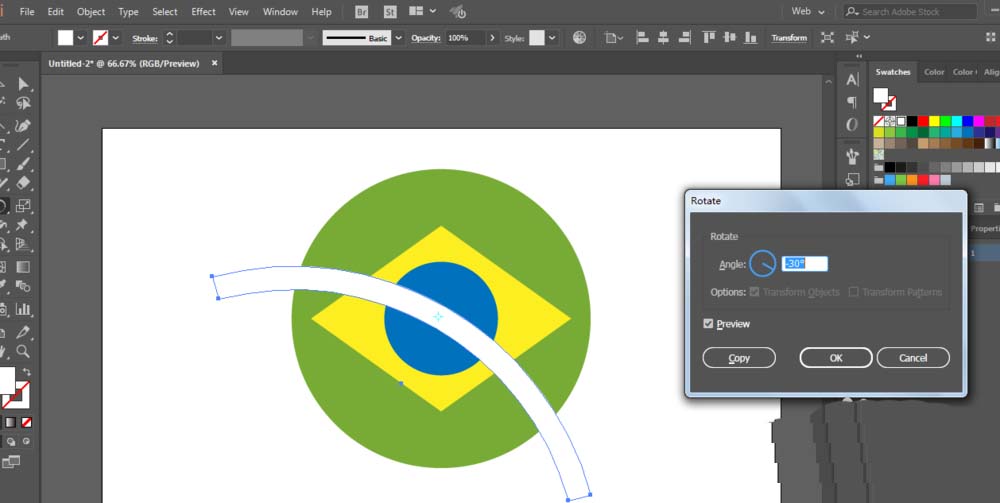The image size is (1000, 503).
Task: Open stroke weight dropdown
Action: pos(219,38)
